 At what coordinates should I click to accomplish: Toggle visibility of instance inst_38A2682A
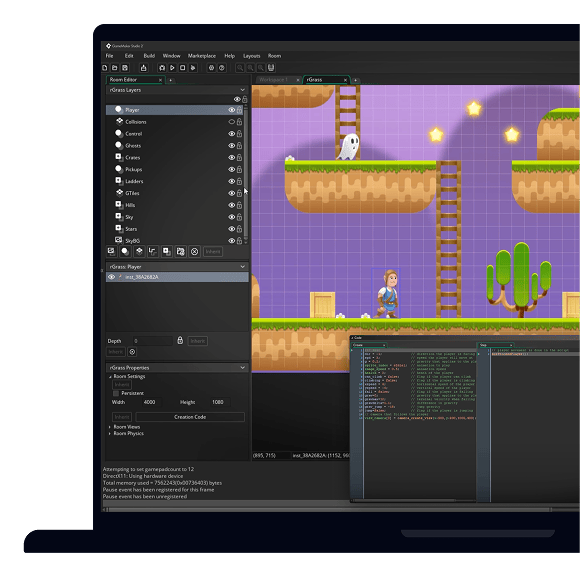point(111,277)
